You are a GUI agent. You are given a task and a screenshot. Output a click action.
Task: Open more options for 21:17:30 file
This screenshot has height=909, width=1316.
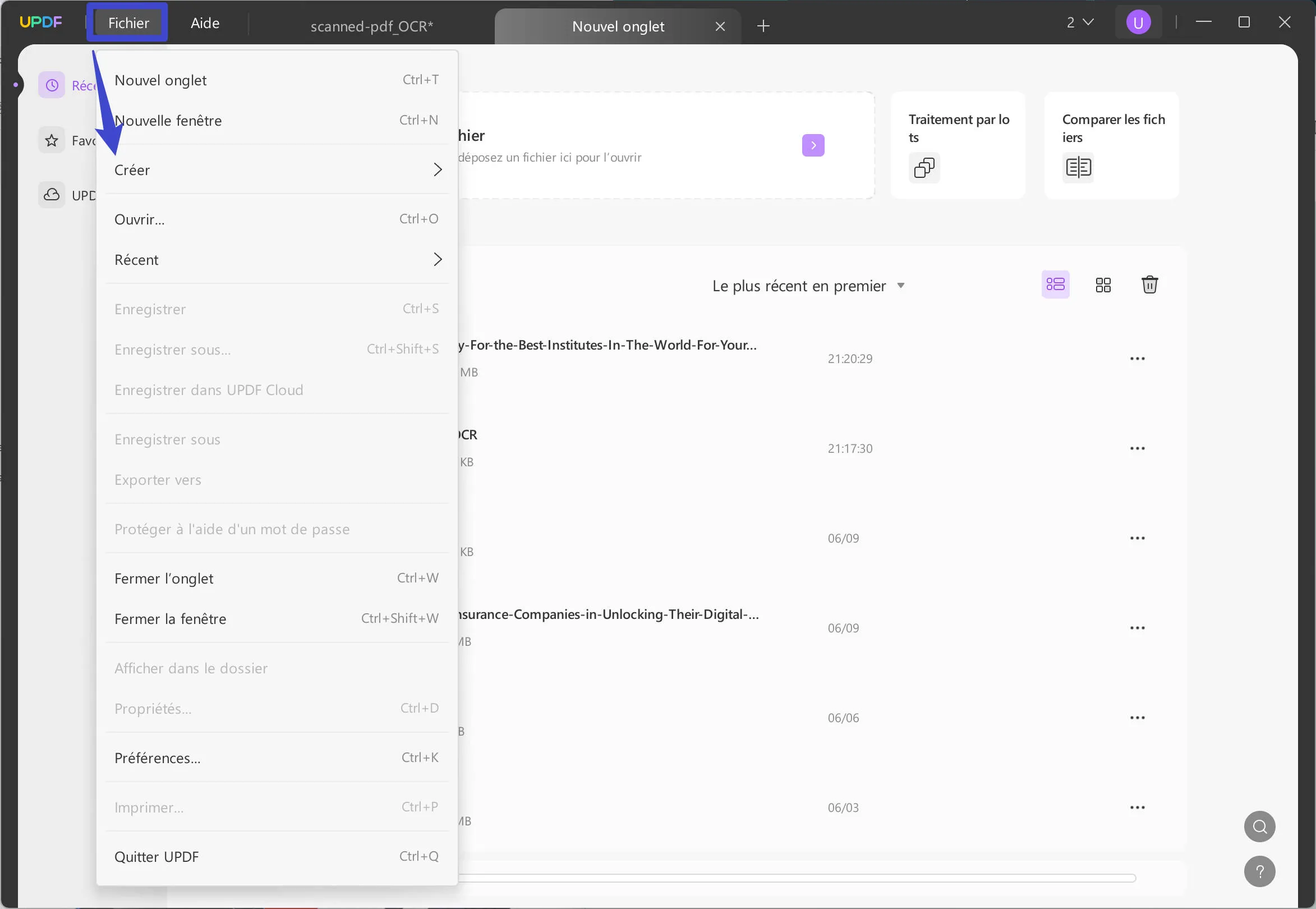1137,449
